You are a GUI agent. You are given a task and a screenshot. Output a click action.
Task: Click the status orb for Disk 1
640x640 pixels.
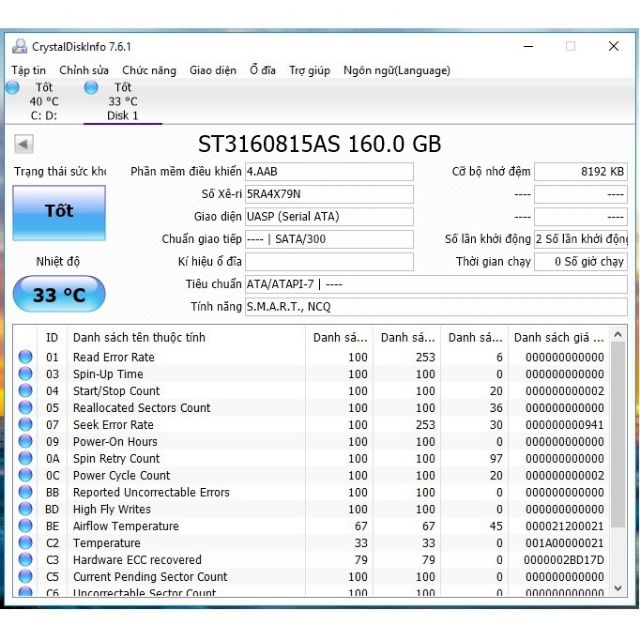tap(91, 87)
